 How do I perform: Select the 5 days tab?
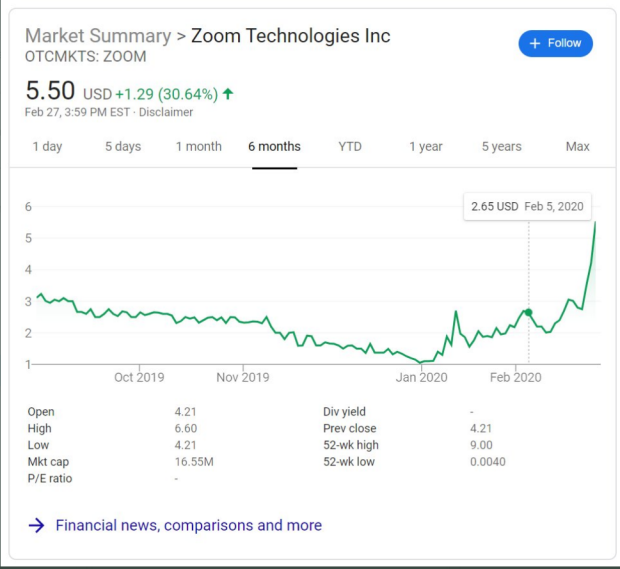pos(123,146)
